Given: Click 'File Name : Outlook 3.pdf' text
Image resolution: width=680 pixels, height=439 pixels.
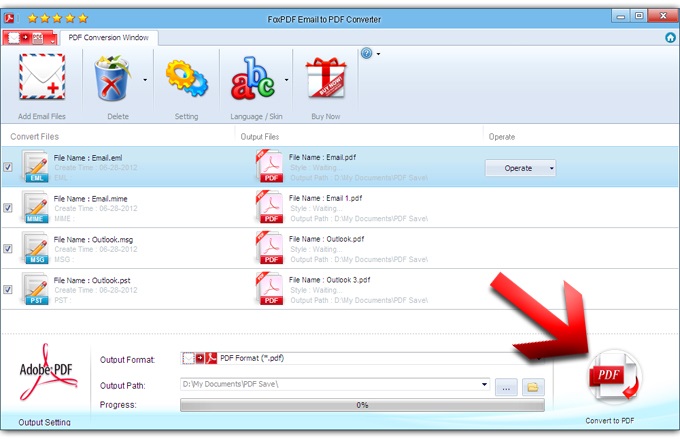Looking at the screenshot, I should point(330,280).
